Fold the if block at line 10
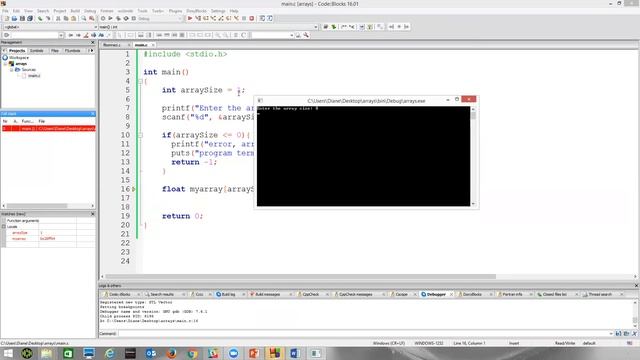Image resolution: width=640 pixels, height=360 pixels. pyautogui.click(x=140, y=135)
